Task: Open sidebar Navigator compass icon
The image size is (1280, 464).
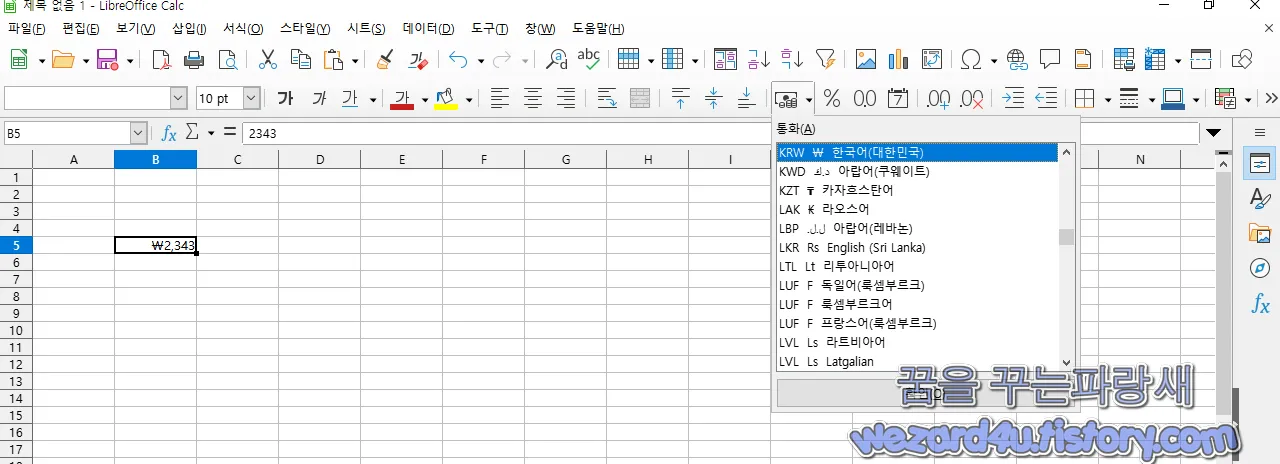Action: [x=1262, y=268]
